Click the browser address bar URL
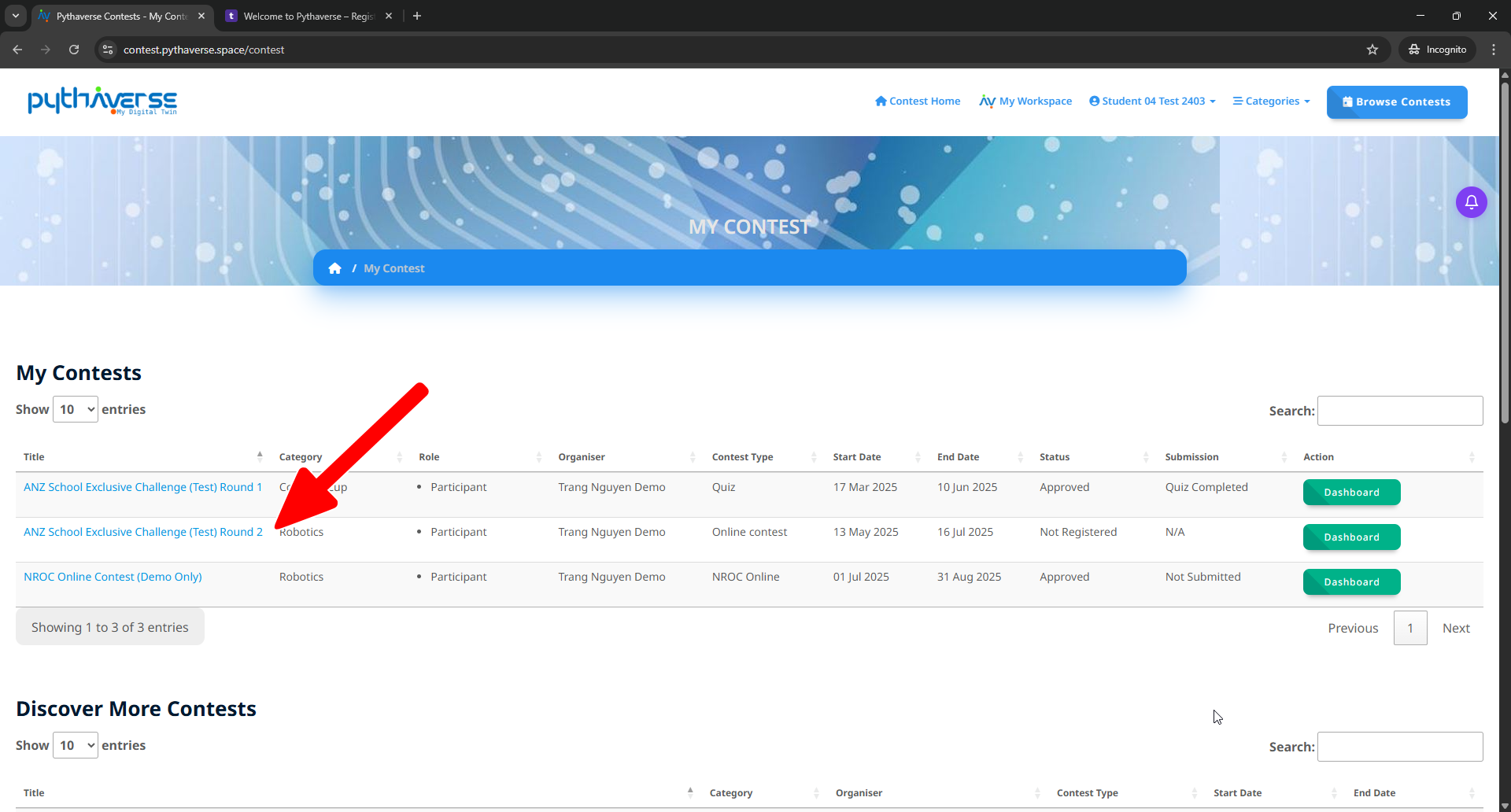This screenshot has width=1511, height=812. 204,50
